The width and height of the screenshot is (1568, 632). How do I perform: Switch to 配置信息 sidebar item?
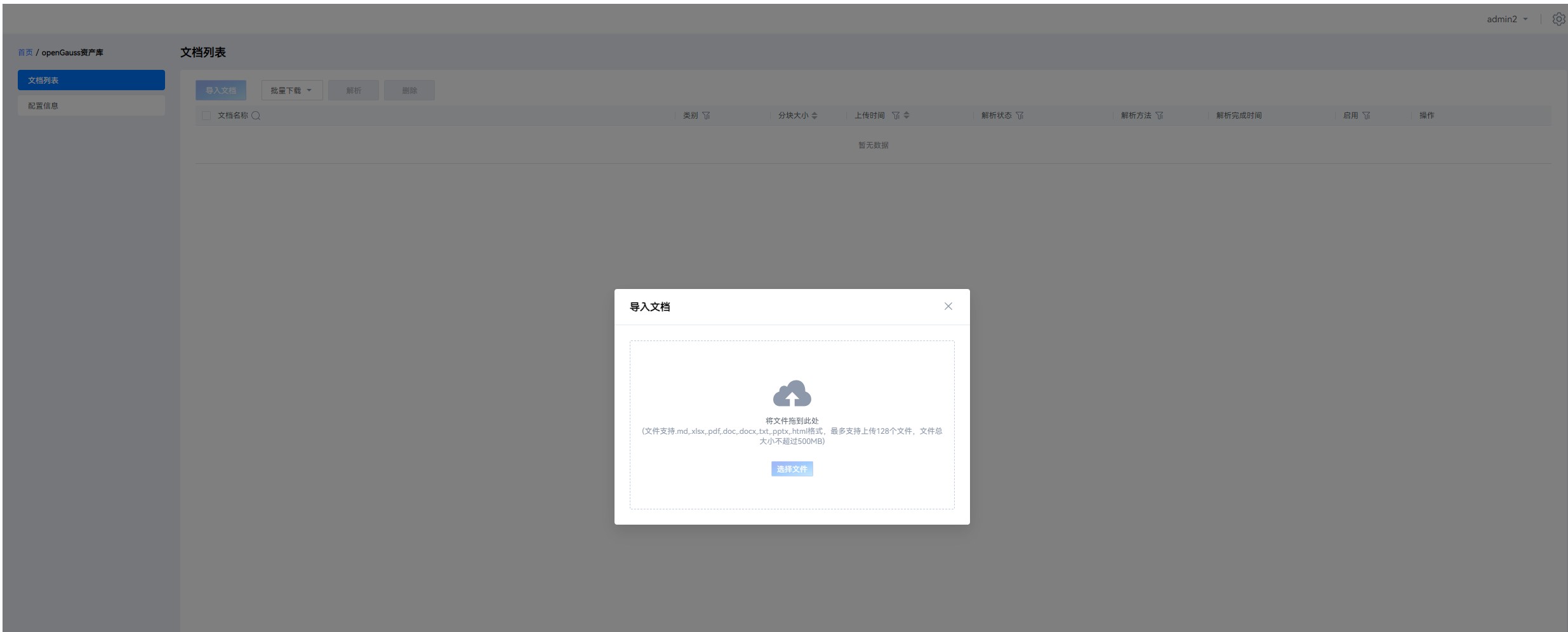(91, 105)
